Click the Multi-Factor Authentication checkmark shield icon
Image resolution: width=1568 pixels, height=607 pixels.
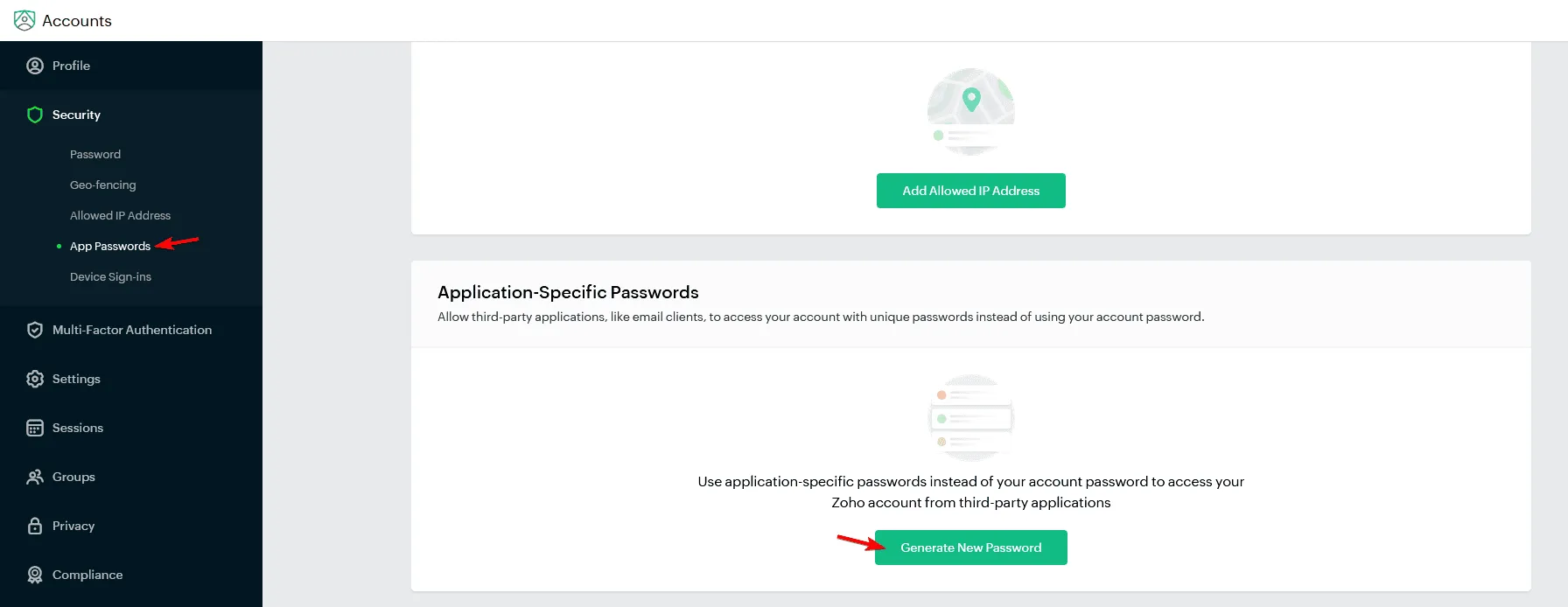pos(34,330)
